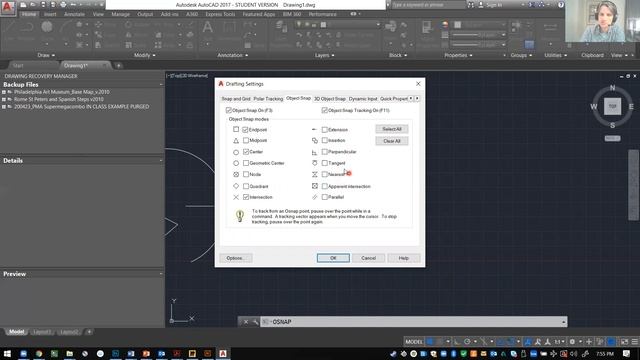Toggle polar tracking icon in status bar
The image size is (640, 360).
[x=467, y=341]
